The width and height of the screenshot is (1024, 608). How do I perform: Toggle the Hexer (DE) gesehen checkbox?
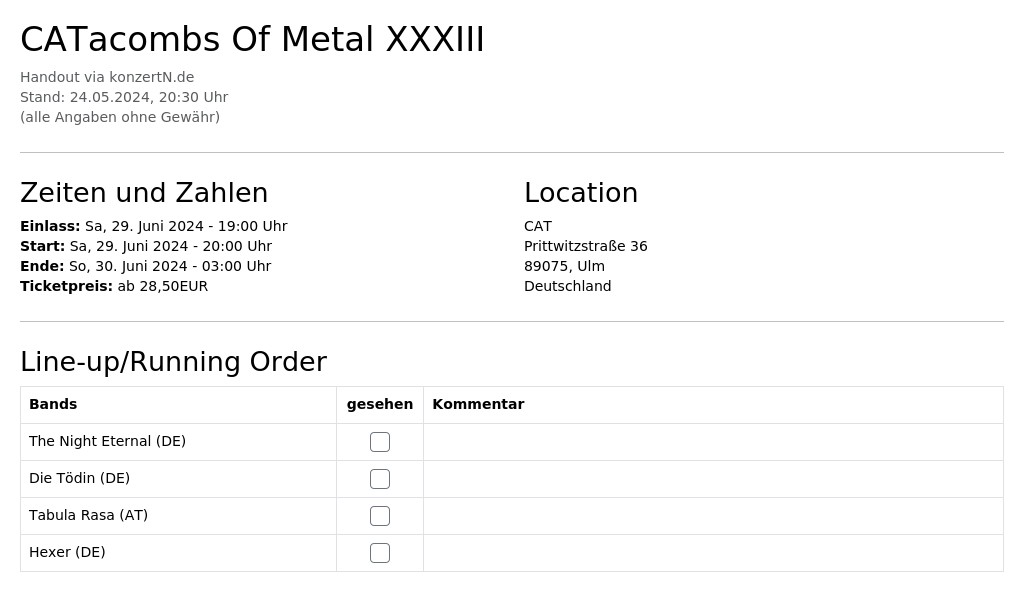(379, 553)
